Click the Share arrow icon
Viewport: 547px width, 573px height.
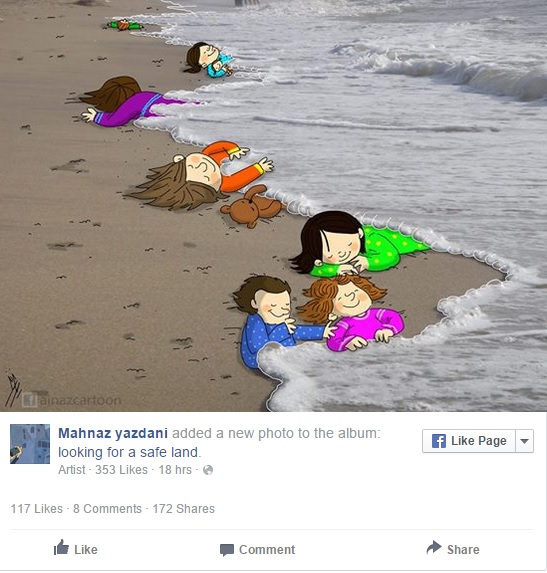[x=434, y=547]
